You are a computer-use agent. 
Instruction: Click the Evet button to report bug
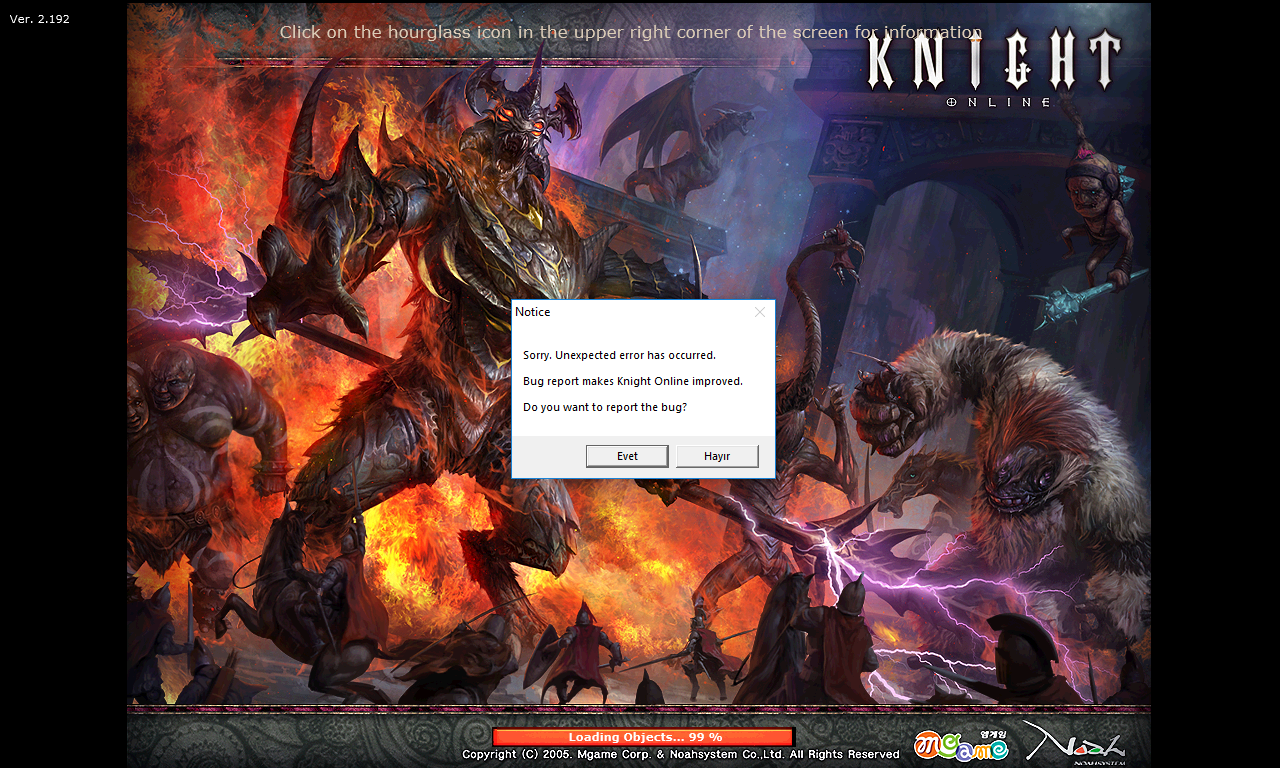627,456
